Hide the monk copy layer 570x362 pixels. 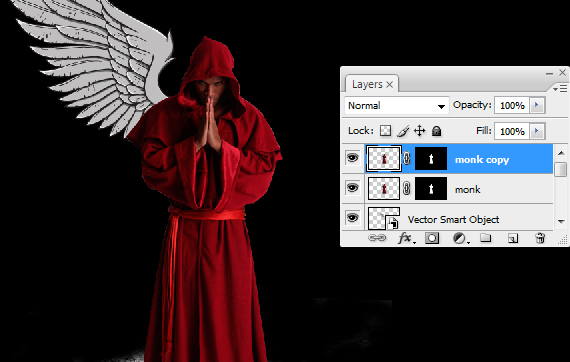(352, 158)
